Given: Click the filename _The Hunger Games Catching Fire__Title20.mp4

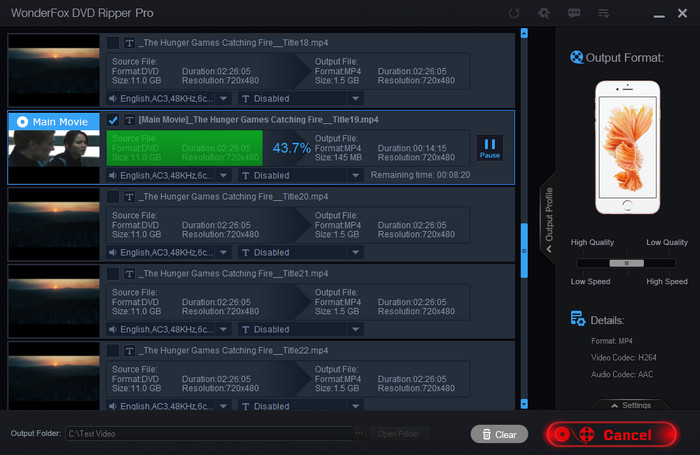Looking at the screenshot, I should coord(233,197).
